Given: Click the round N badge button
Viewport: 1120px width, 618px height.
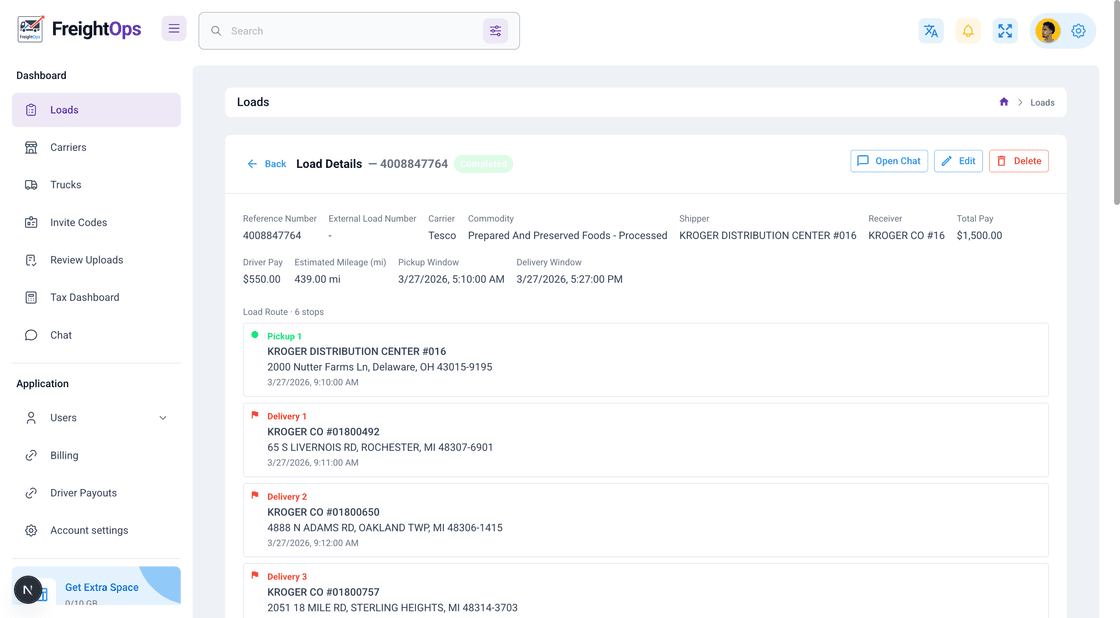Looking at the screenshot, I should pyautogui.click(x=28, y=590).
